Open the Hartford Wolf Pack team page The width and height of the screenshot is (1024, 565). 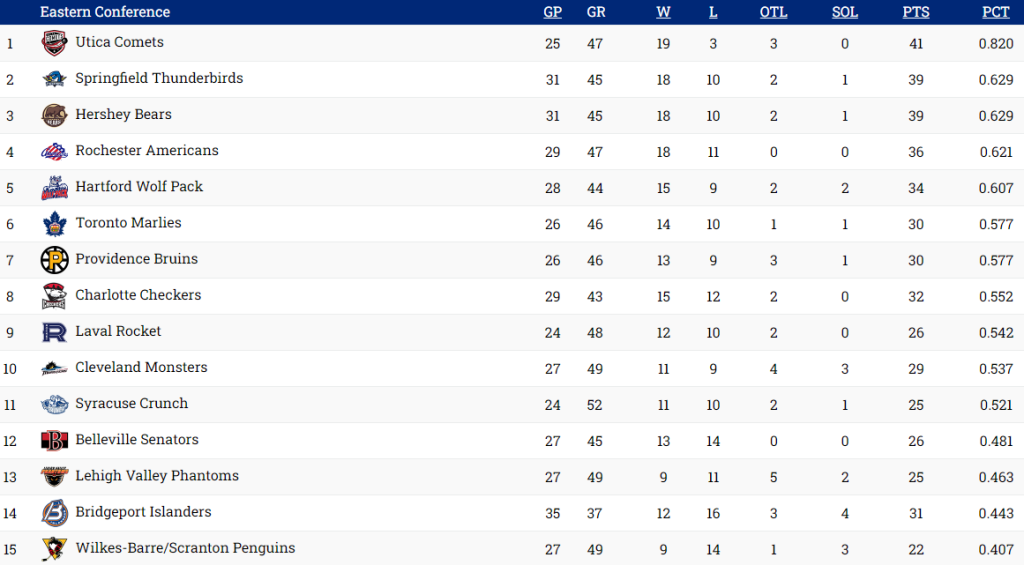(139, 187)
